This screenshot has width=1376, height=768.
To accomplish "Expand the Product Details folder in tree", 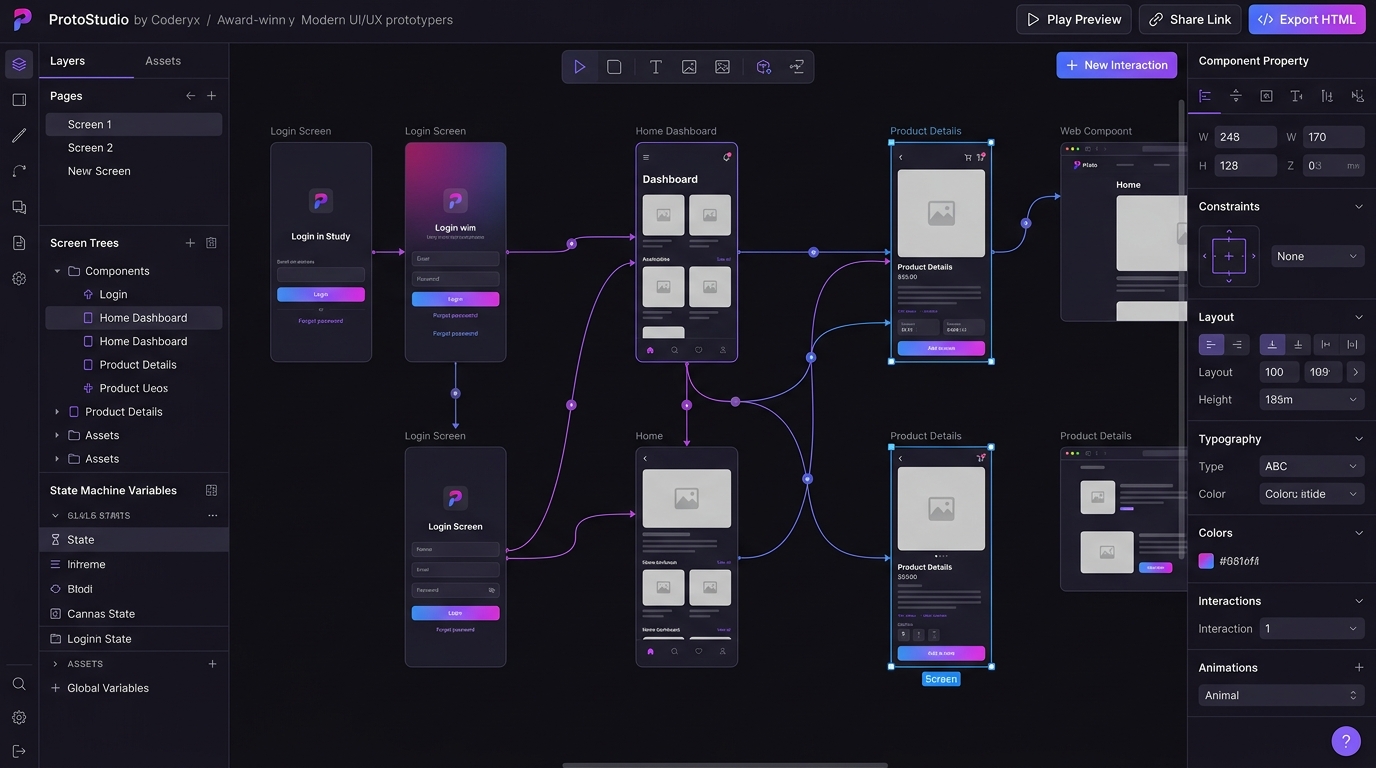I will [x=57, y=412].
